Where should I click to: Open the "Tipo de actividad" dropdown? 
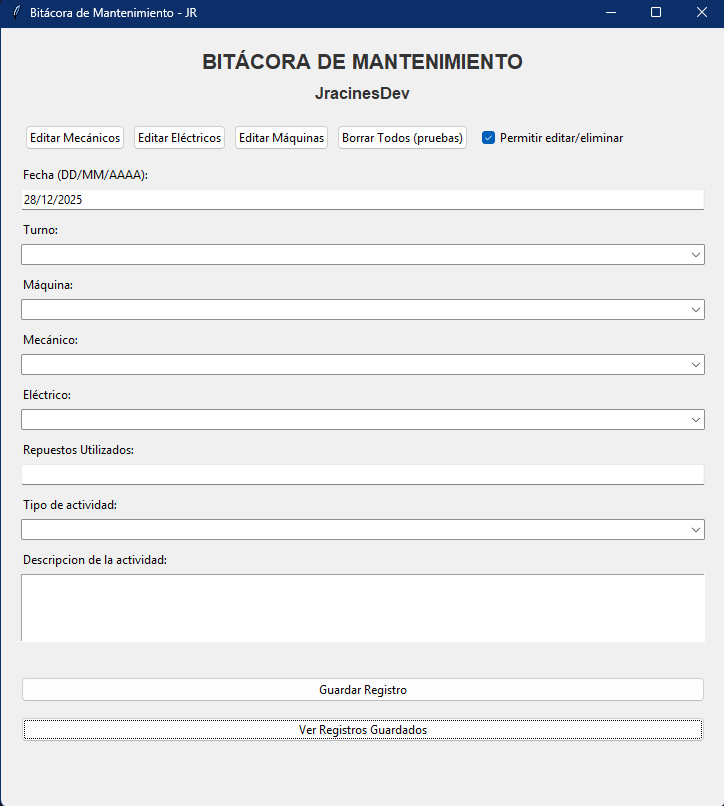362,528
